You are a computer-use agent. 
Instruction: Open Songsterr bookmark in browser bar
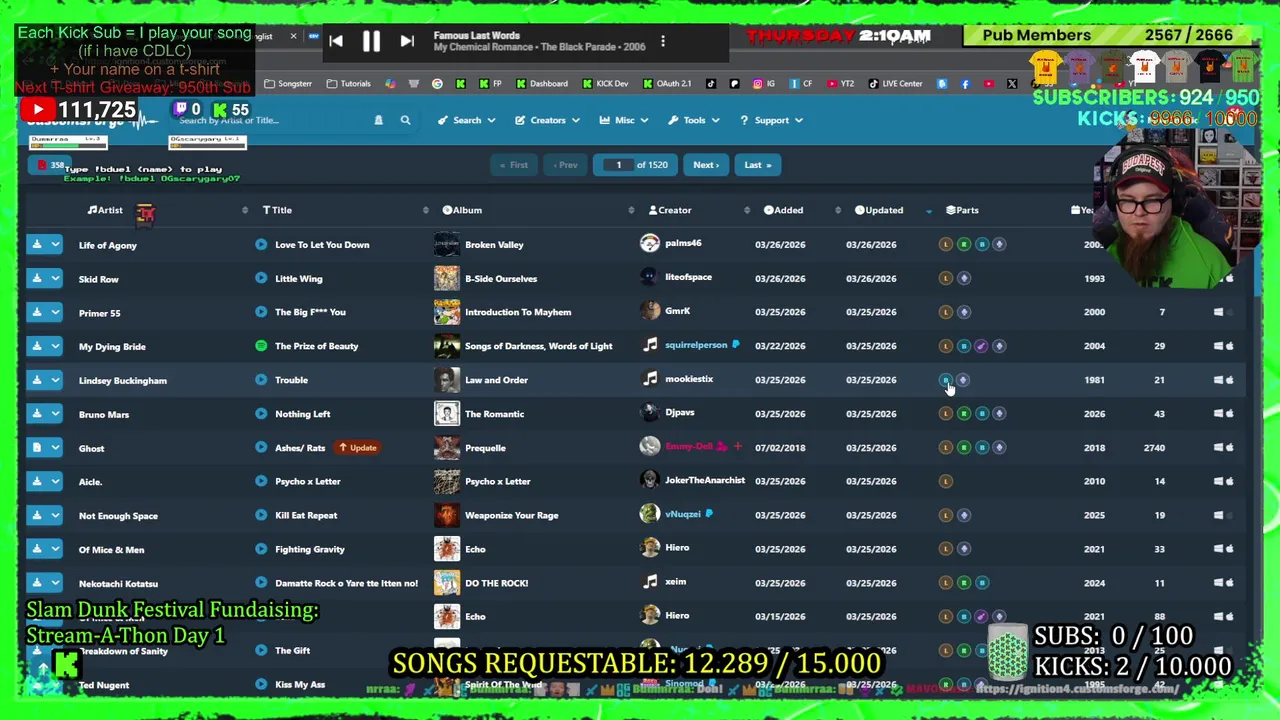click(288, 84)
